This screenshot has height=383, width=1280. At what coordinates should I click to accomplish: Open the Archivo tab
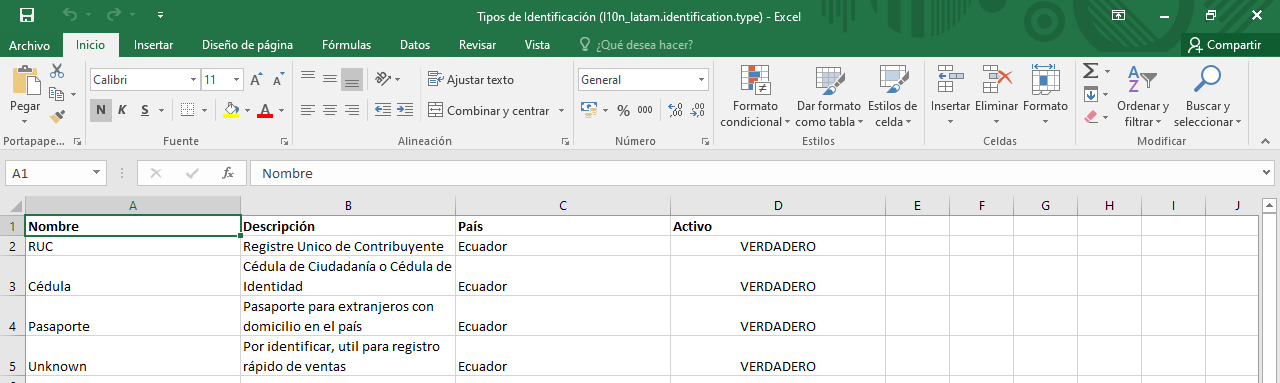coord(29,45)
